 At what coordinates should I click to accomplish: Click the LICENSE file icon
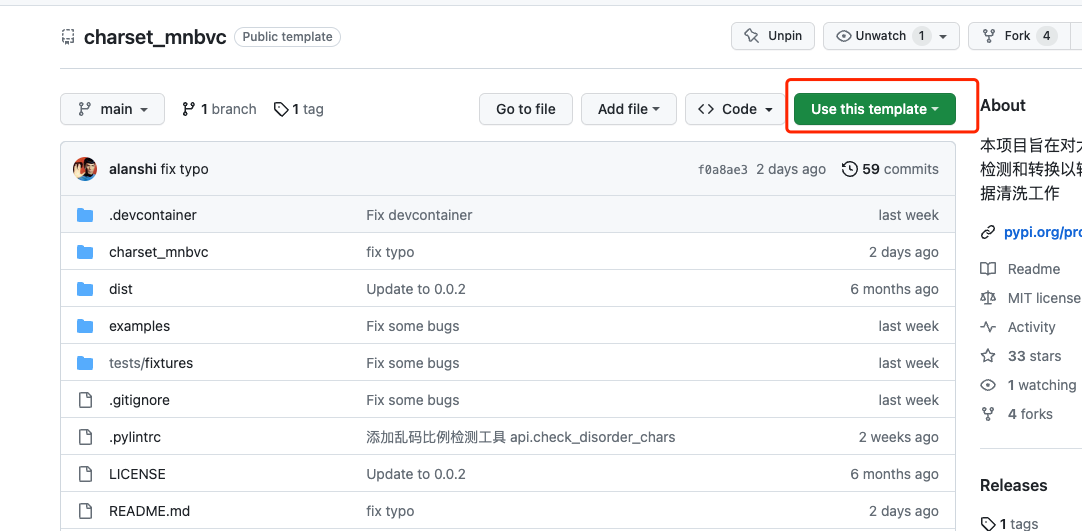click(x=85, y=474)
